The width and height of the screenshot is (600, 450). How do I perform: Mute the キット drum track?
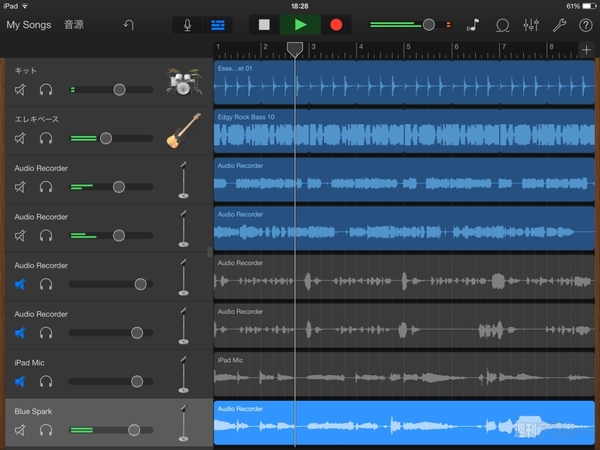tap(21, 90)
